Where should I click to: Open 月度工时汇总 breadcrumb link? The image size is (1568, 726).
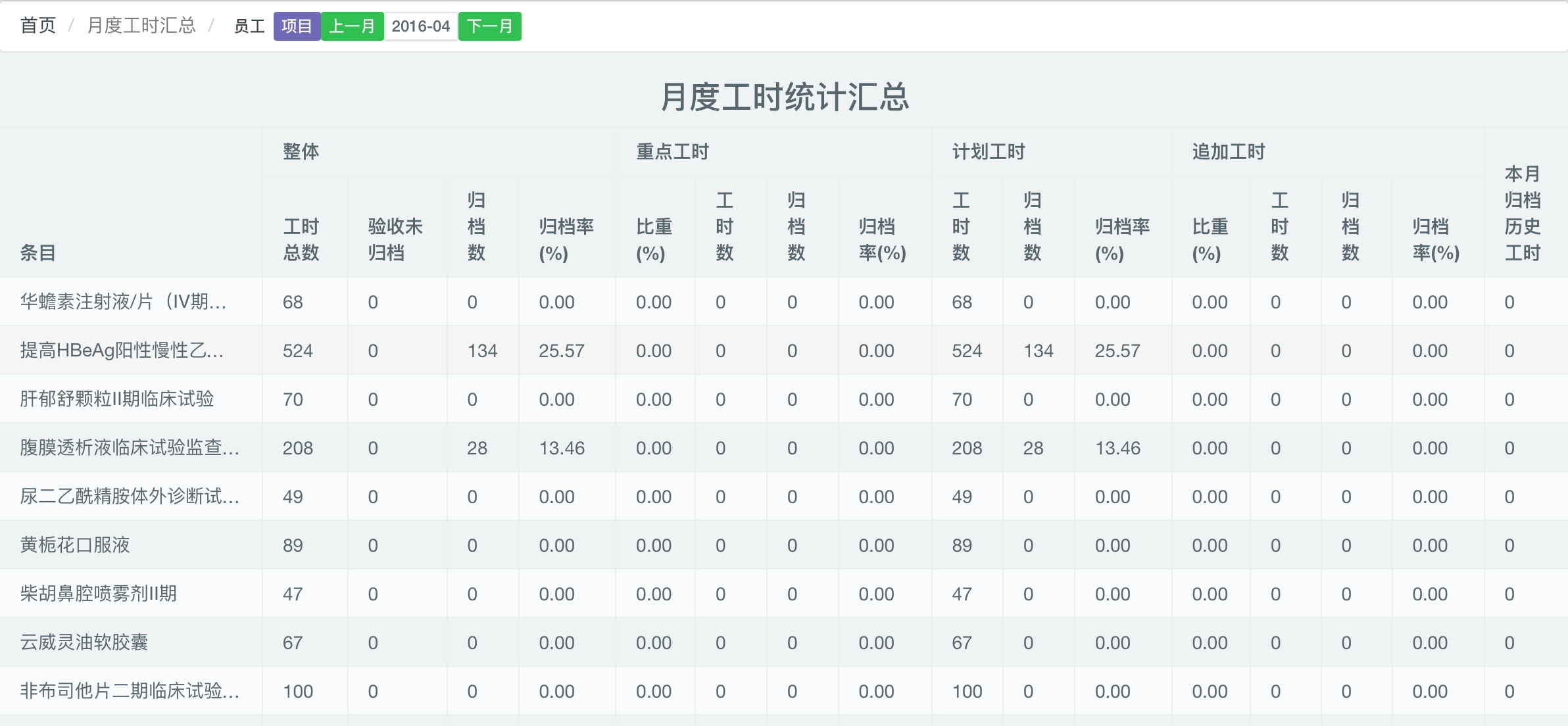[141, 26]
